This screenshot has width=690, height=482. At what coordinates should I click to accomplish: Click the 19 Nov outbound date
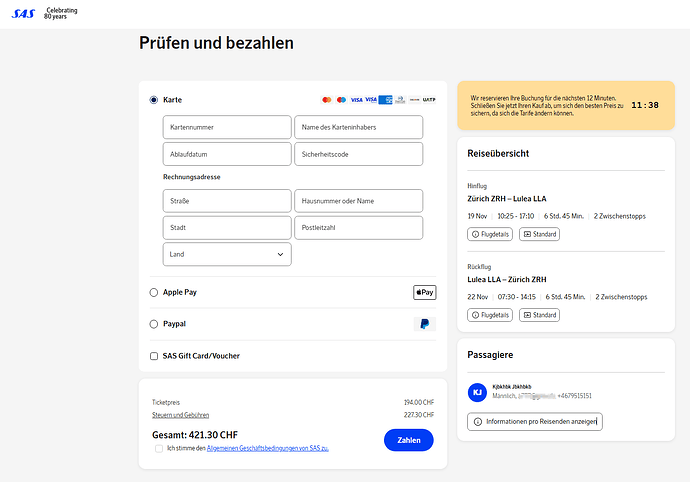pos(477,216)
